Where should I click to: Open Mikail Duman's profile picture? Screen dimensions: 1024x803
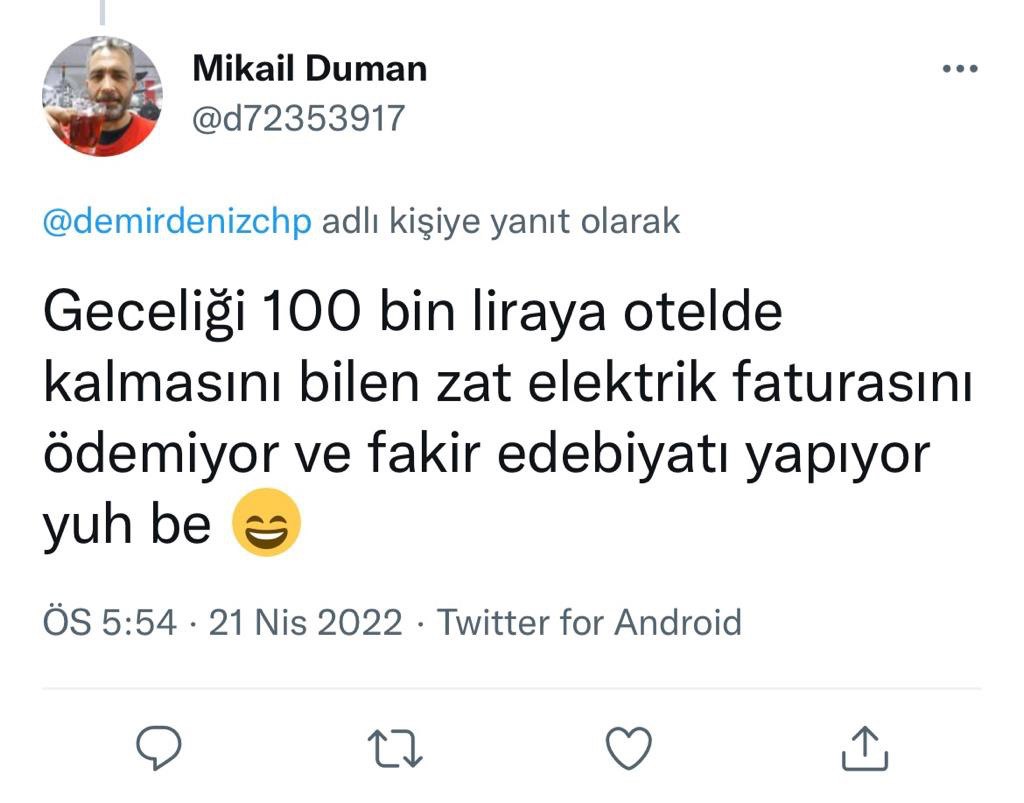tap(102, 96)
